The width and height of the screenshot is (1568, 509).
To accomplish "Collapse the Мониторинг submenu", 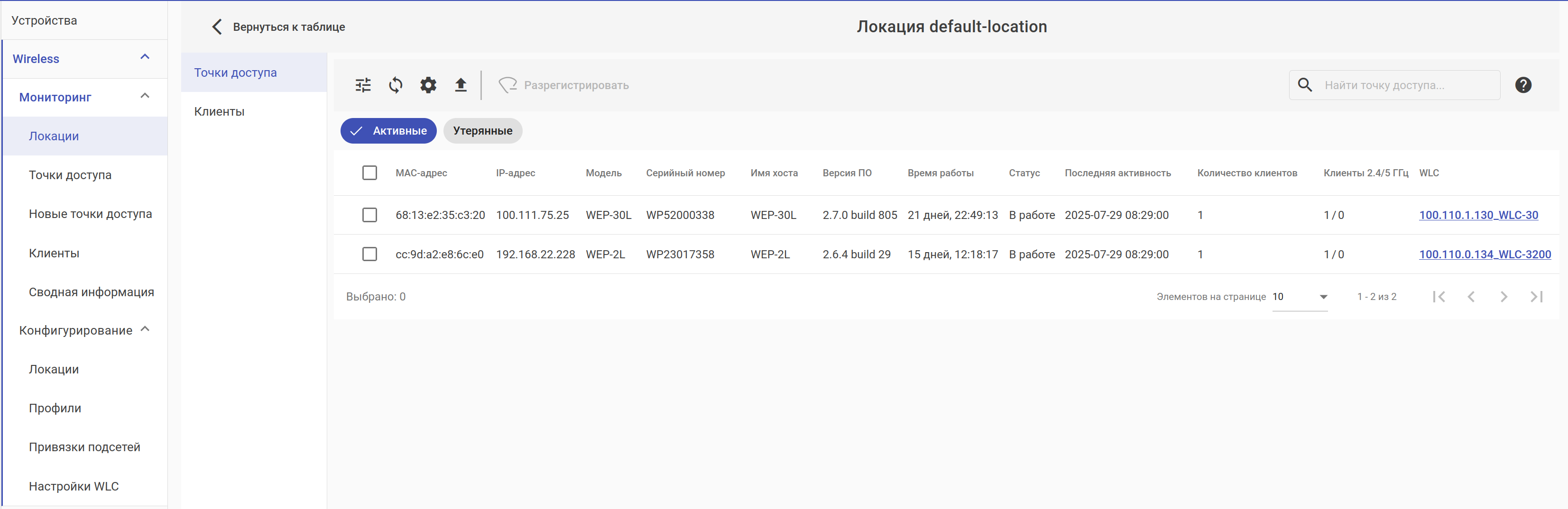I will tap(145, 96).
